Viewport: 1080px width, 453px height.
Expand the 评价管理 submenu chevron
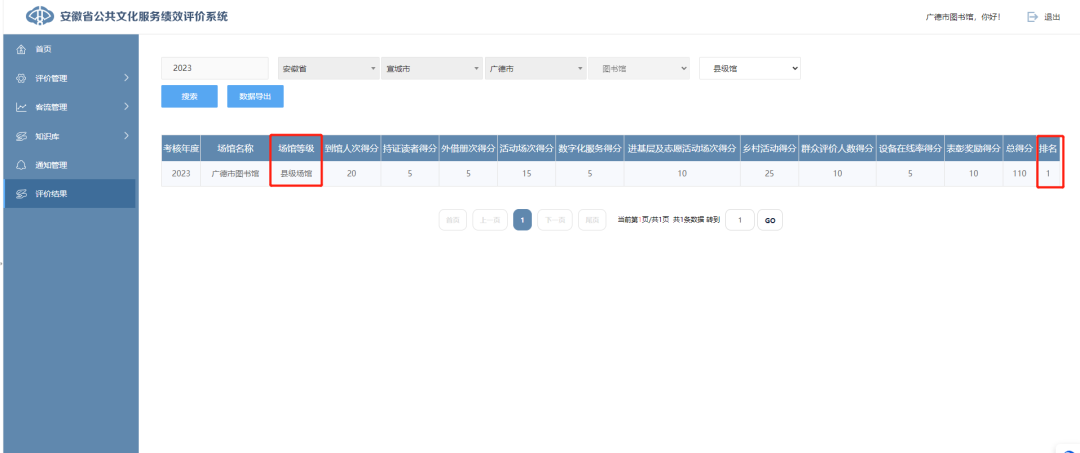[x=126, y=78]
